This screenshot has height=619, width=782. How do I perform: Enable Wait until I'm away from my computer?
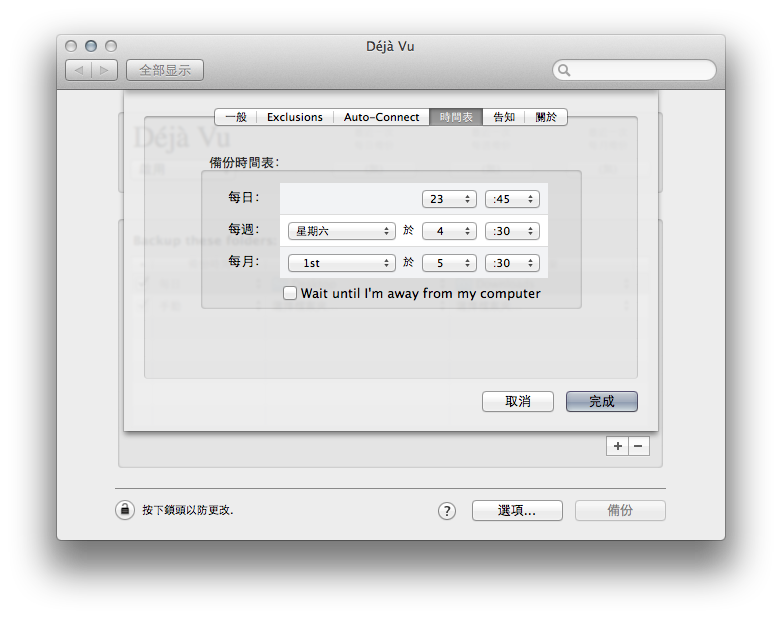(x=290, y=293)
